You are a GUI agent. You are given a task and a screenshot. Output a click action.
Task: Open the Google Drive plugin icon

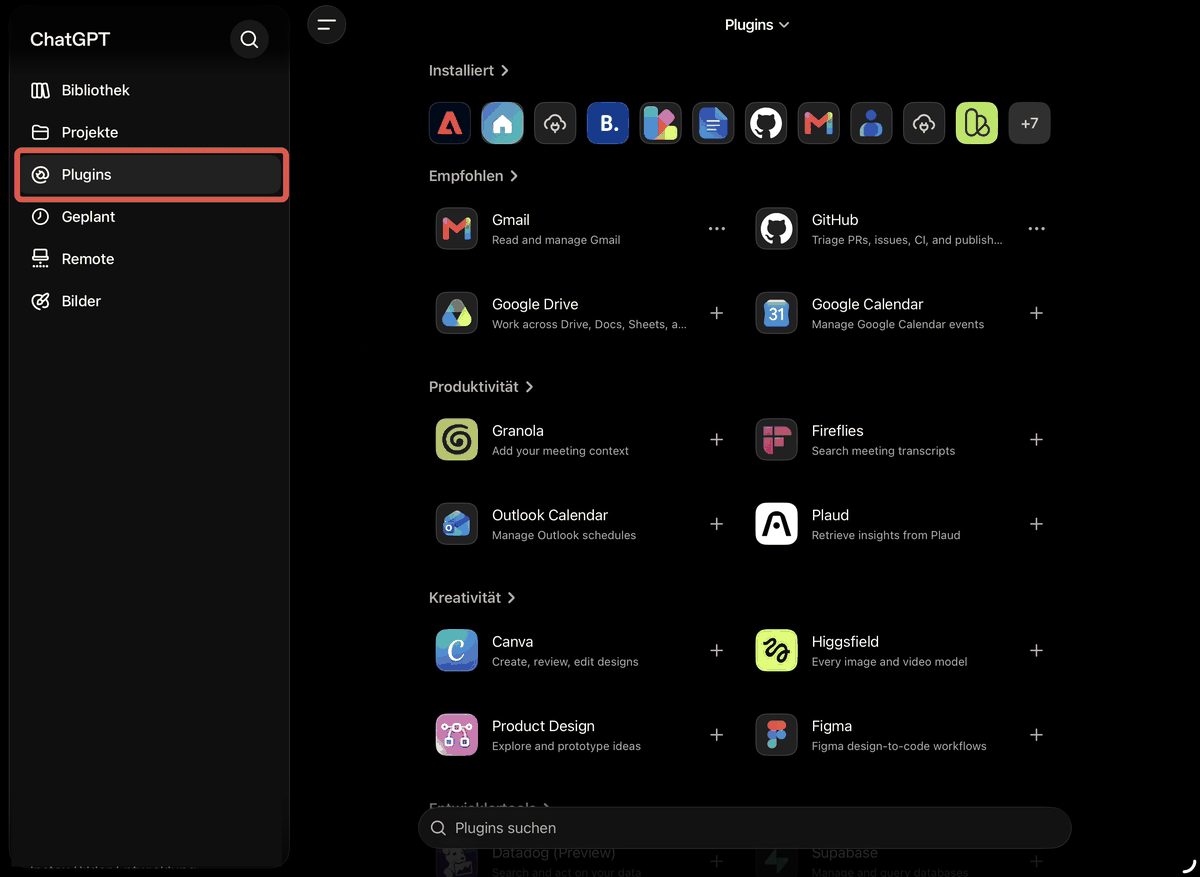(x=457, y=313)
